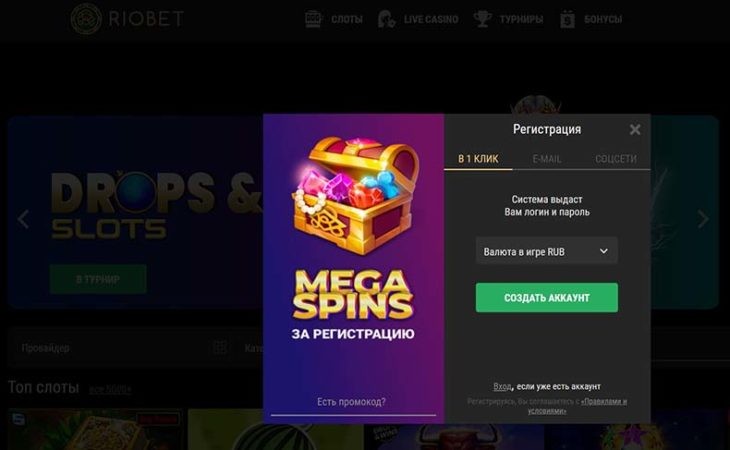Switch to the Соцсети tab
Viewport: 730px width, 450px height.
615,159
